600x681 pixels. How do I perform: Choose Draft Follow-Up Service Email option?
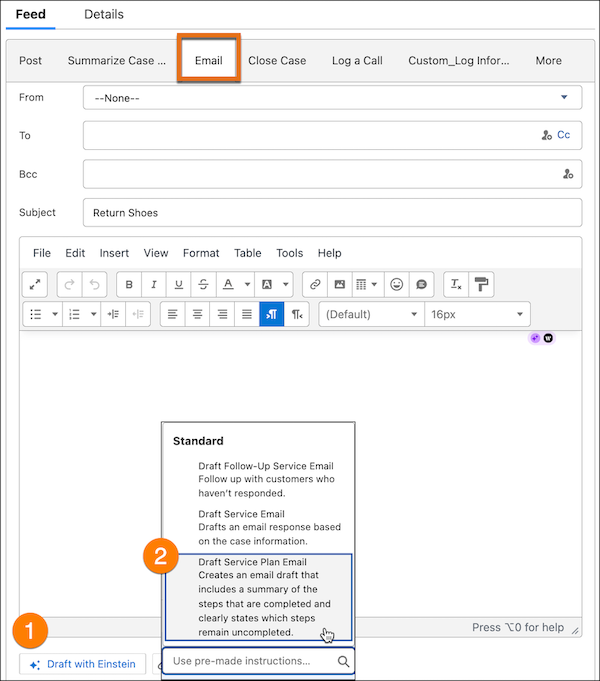(x=258, y=479)
